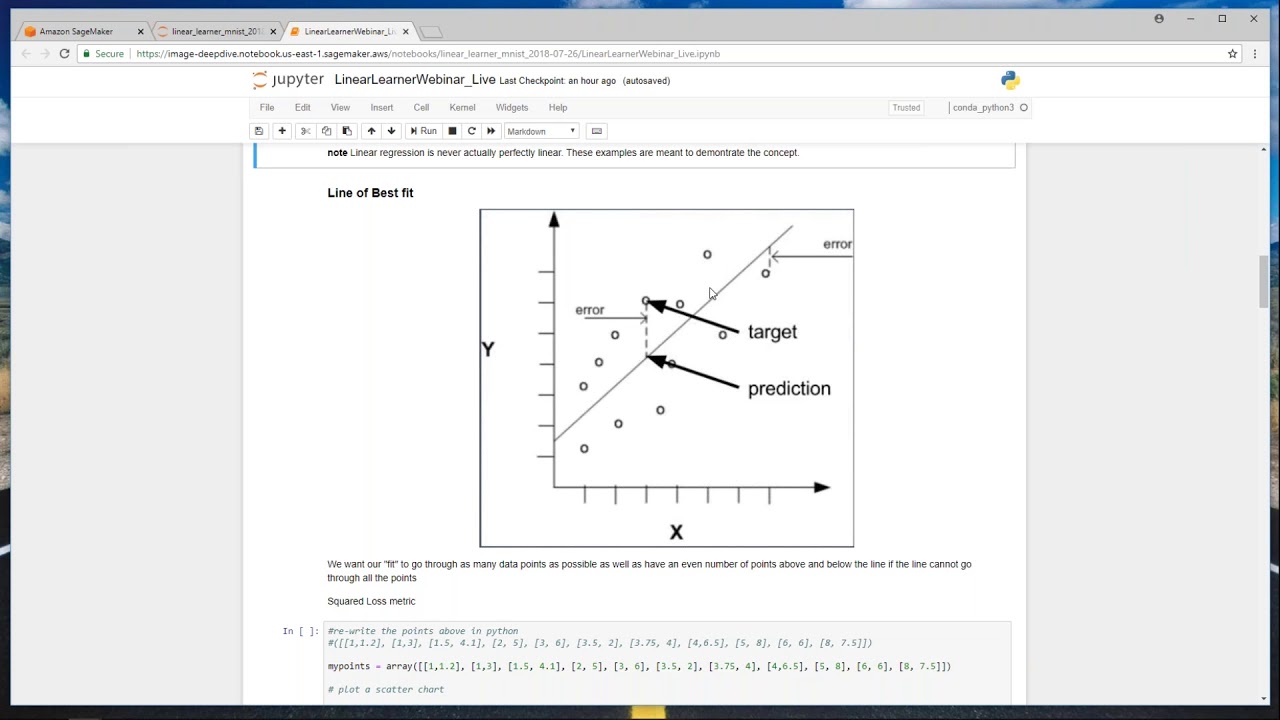Click the Trusted notebook indicator

coord(906,108)
